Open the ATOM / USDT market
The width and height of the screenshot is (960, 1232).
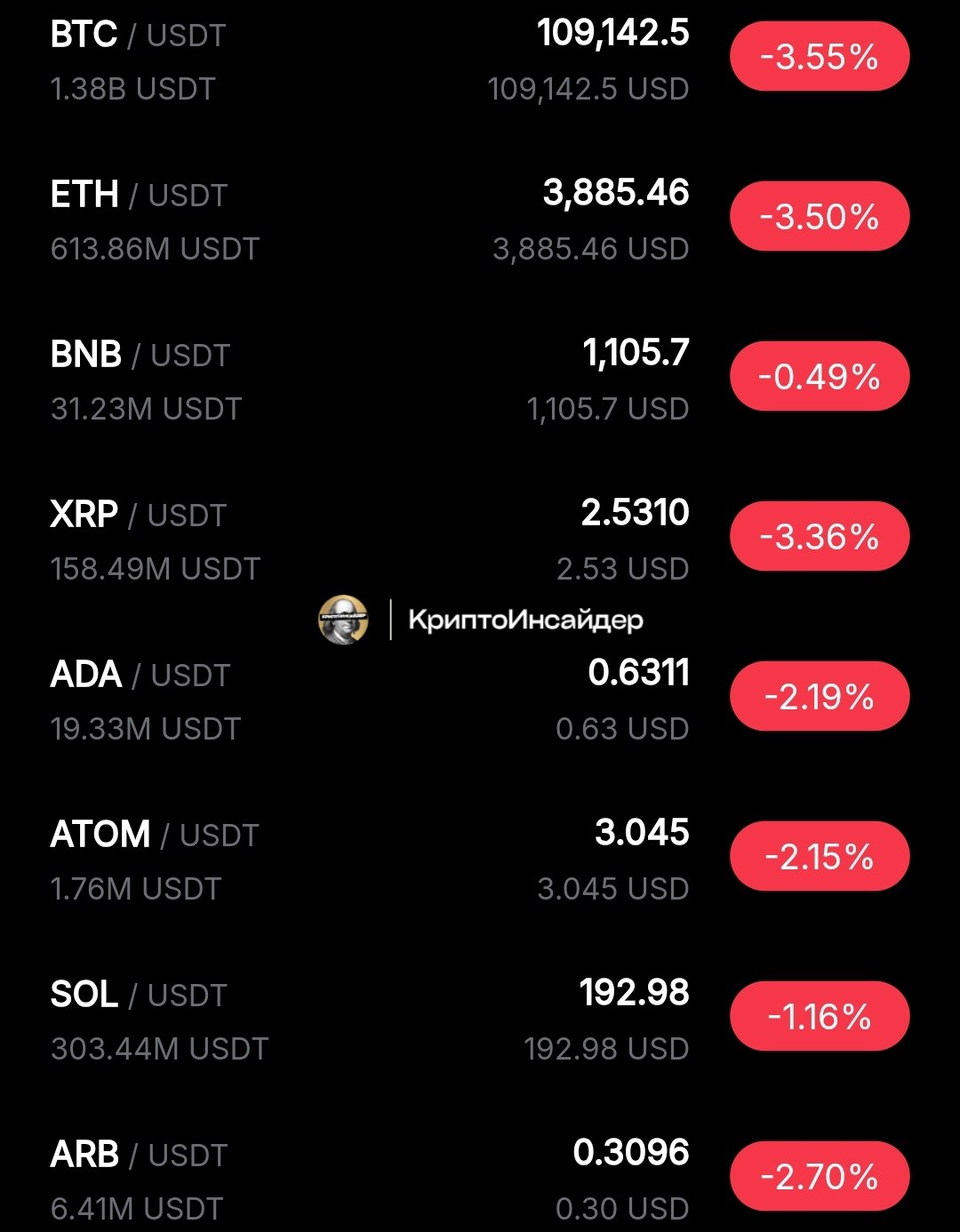(155, 836)
